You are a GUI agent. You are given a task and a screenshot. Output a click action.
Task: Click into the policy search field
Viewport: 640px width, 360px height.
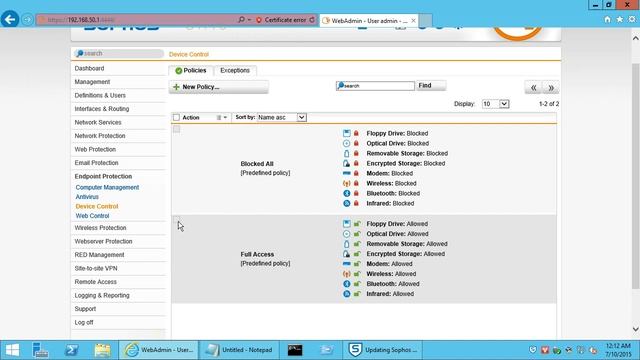(x=375, y=86)
